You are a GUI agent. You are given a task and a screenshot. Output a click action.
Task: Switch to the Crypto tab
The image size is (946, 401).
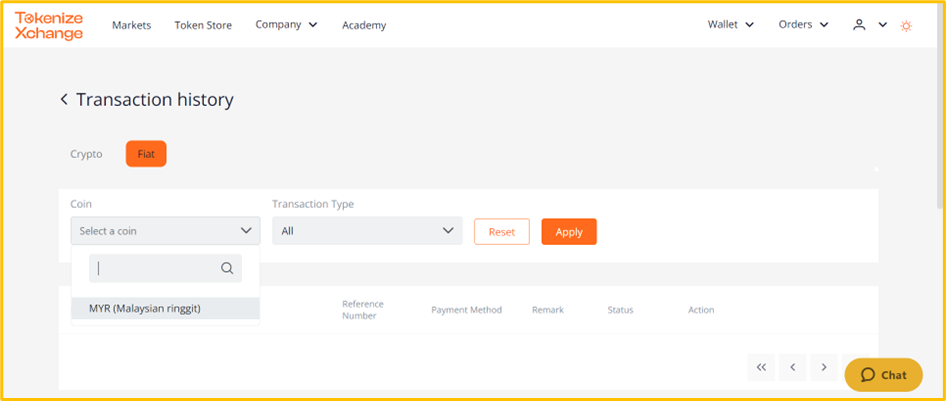[86, 154]
